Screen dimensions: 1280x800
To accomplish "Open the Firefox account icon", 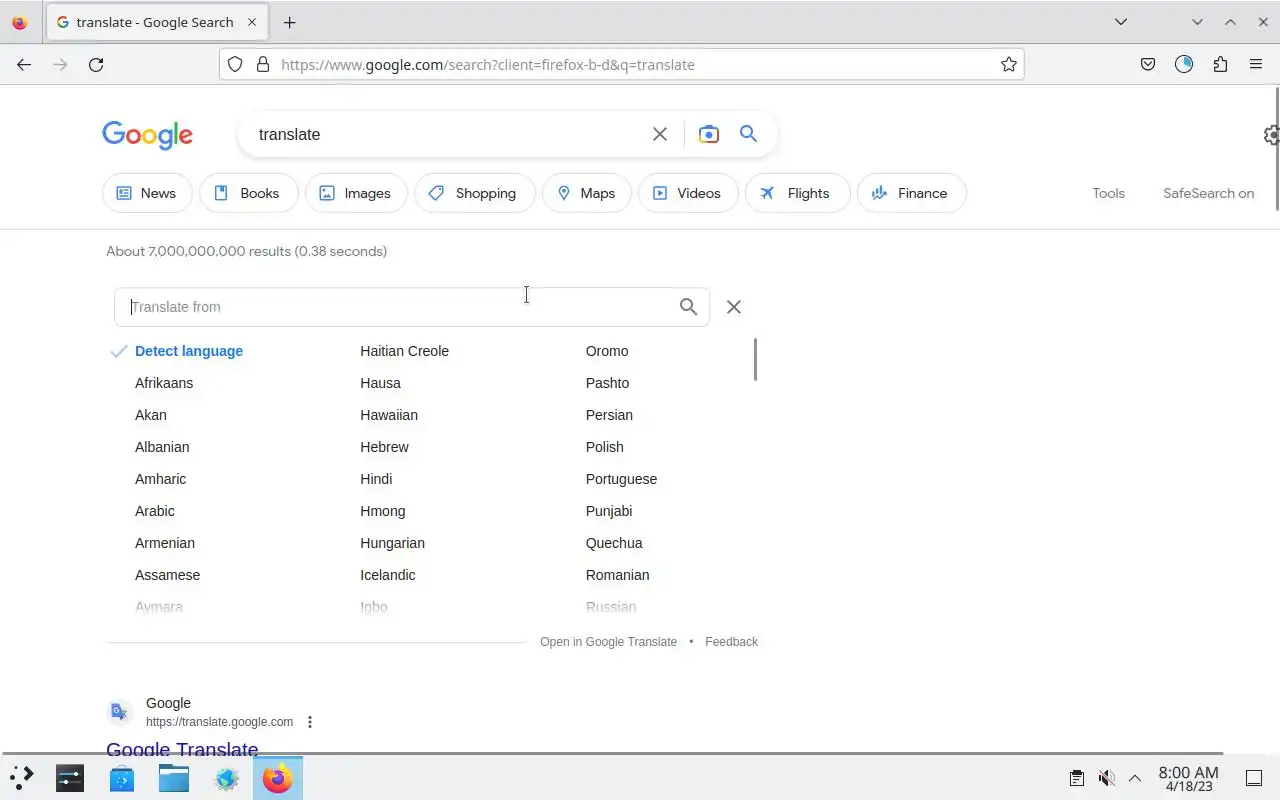I will point(1184,64).
